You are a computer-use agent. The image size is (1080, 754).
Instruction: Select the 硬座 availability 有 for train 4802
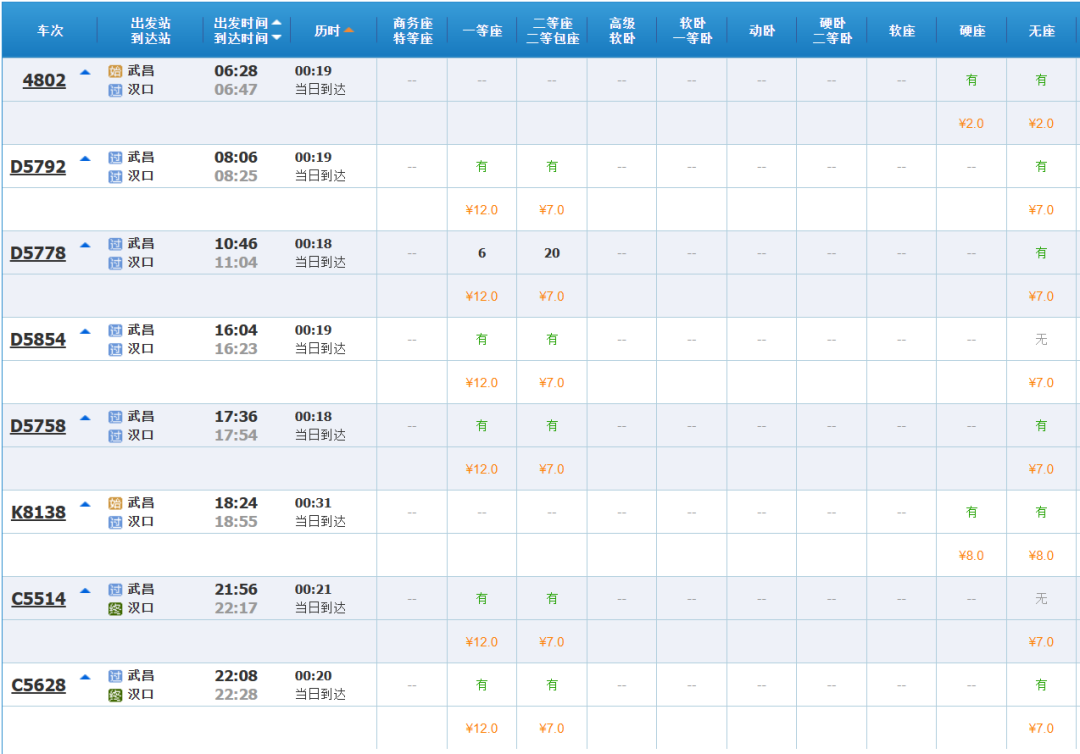tap(971, 80)
